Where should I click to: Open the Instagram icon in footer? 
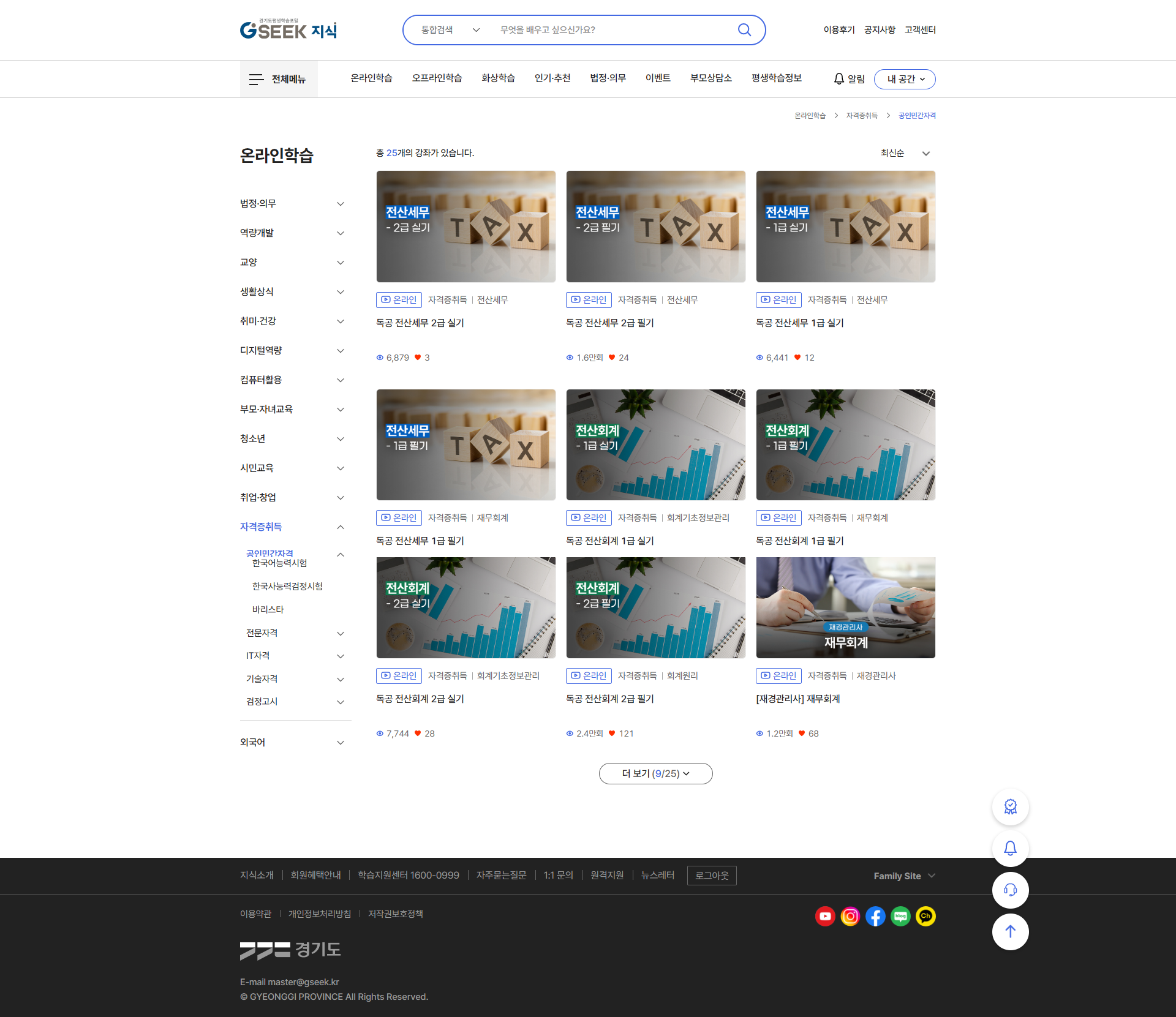point(850,916)
